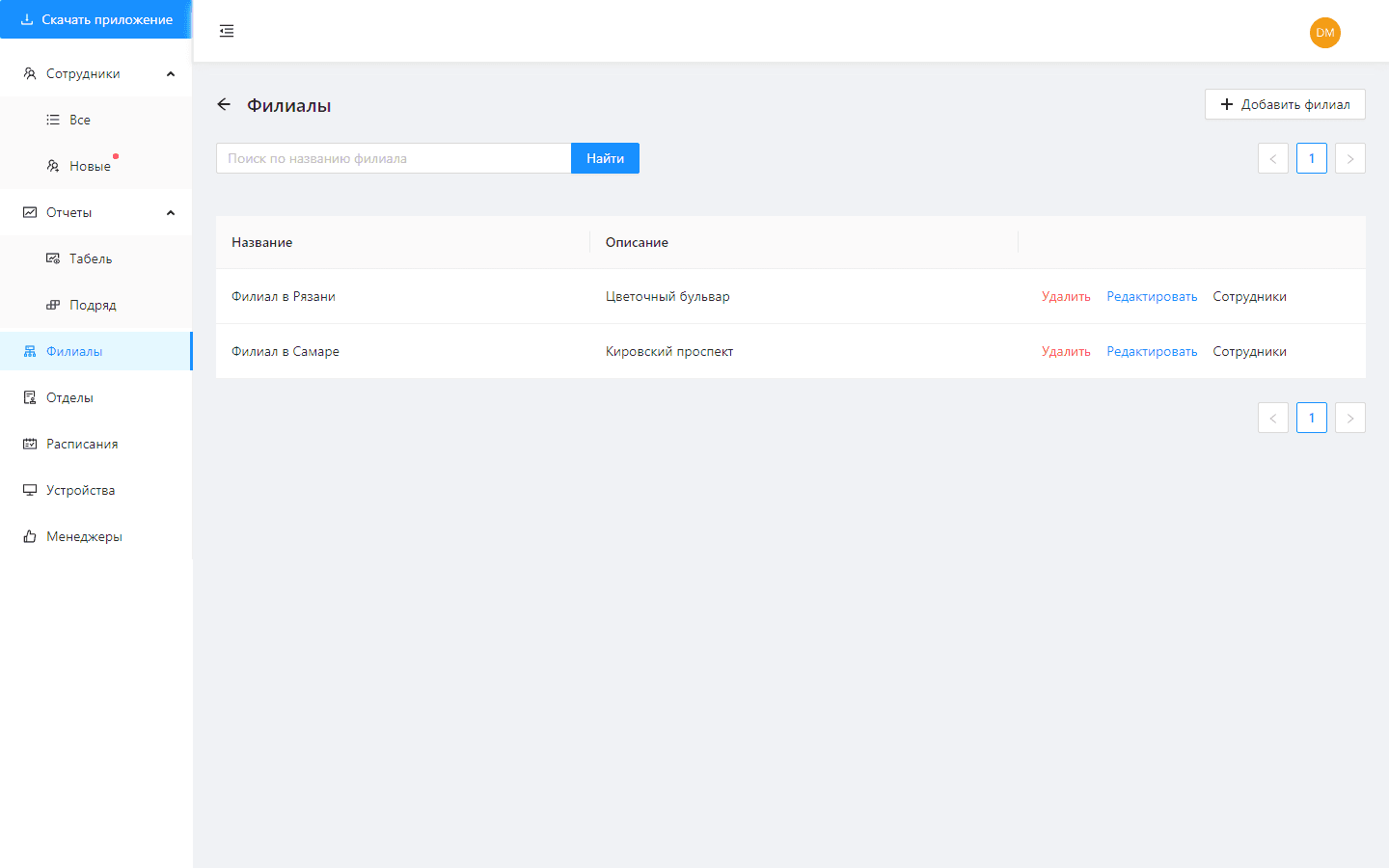
Task: Focus the branch name search field
Action: point(394,158)
